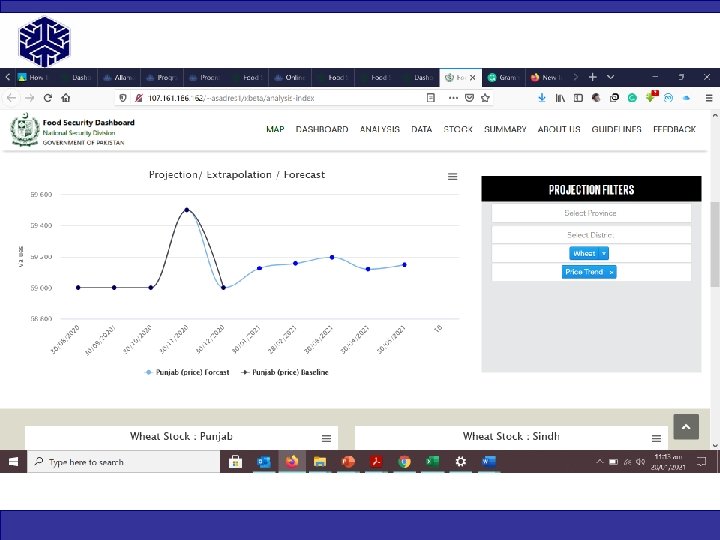Toggle Punjab (price) Forecast legend series

click(x=187, y=372)
